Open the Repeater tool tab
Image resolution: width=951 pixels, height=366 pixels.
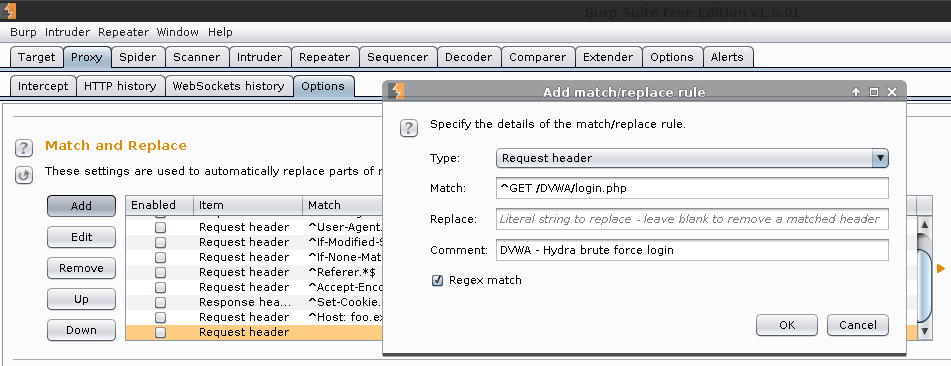[325, 57]
